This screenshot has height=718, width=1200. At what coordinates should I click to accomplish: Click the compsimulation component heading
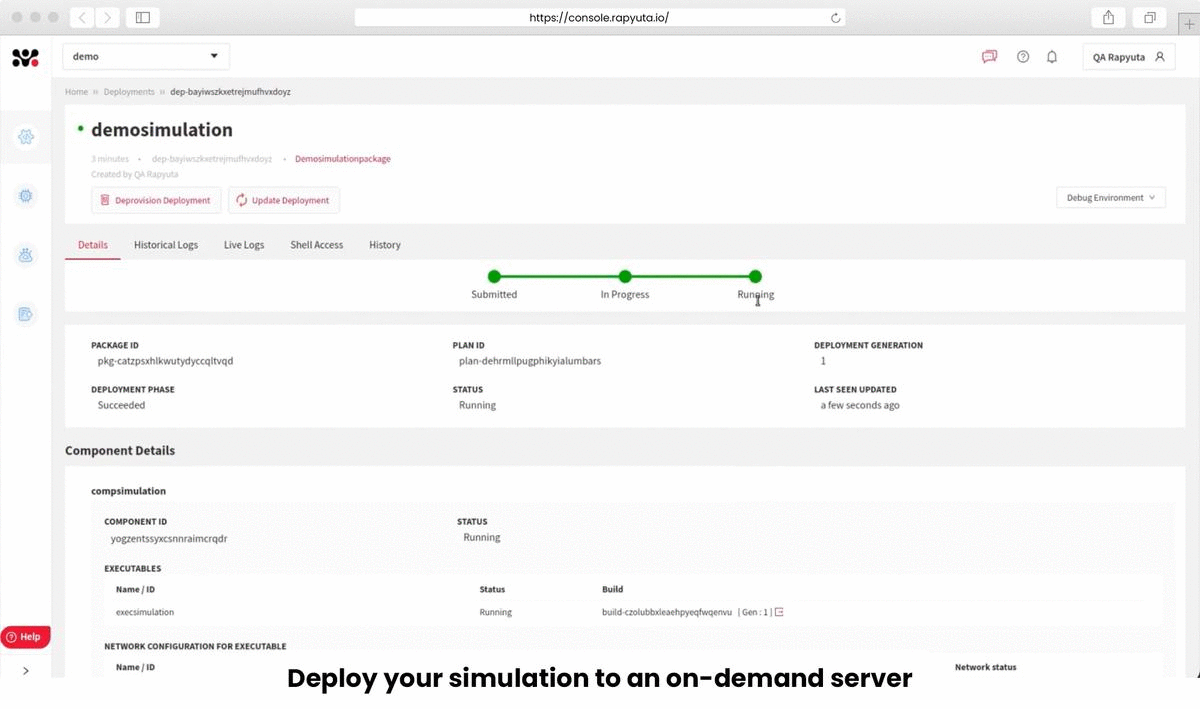pyautogui.click(x=128, y=491)
